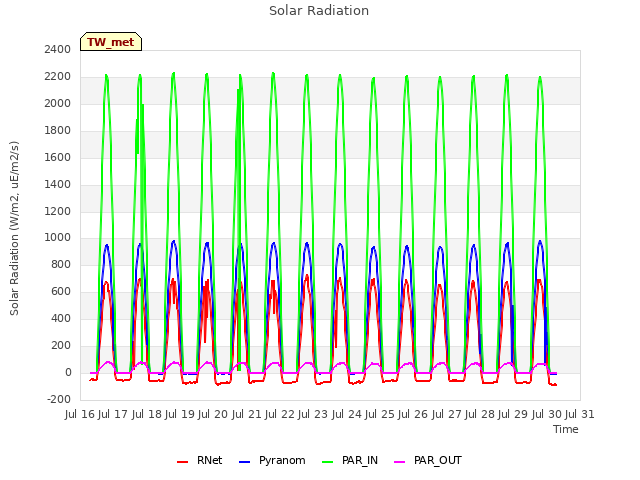640x480 pixels.
Task: Click the Y-axis label Solar Radiation (W/m2, uE/m2/s)
Action: click(14, 228)
